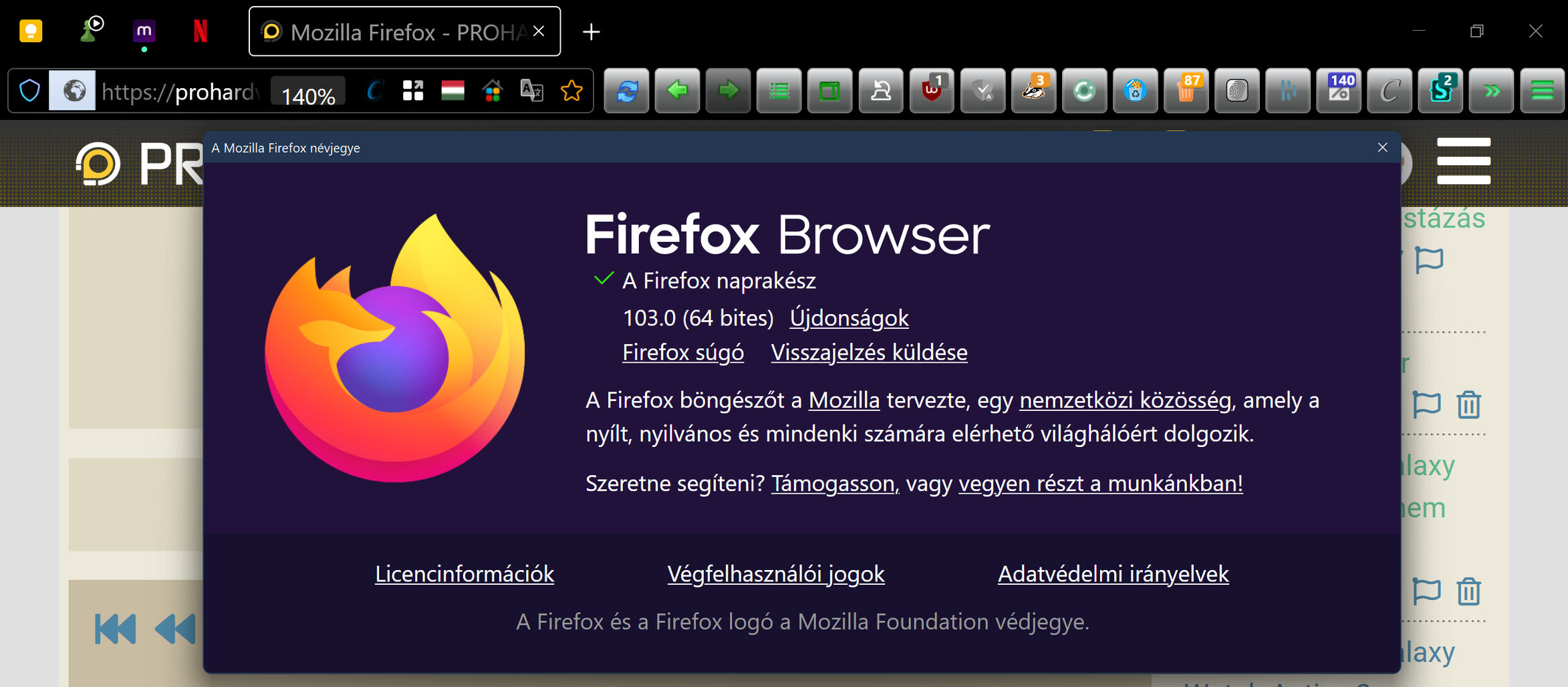Click the bottom-most trash icon on the page
Screen dimensions: 1568x687
tap(1468, 591)
